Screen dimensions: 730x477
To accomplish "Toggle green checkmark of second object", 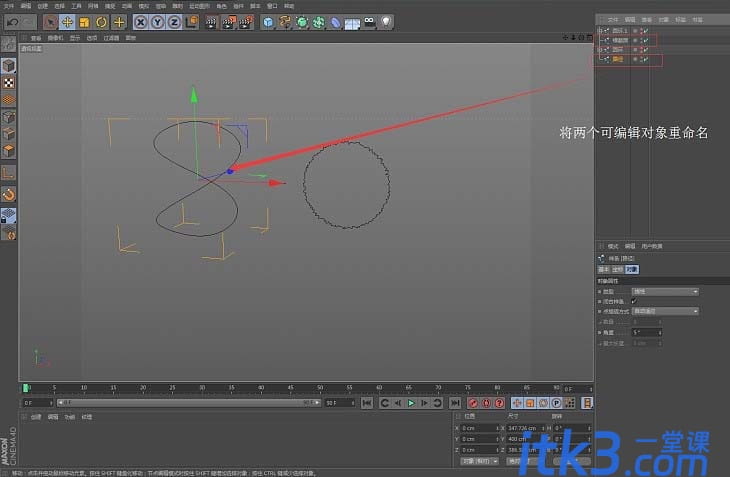I will pos(645,40).
